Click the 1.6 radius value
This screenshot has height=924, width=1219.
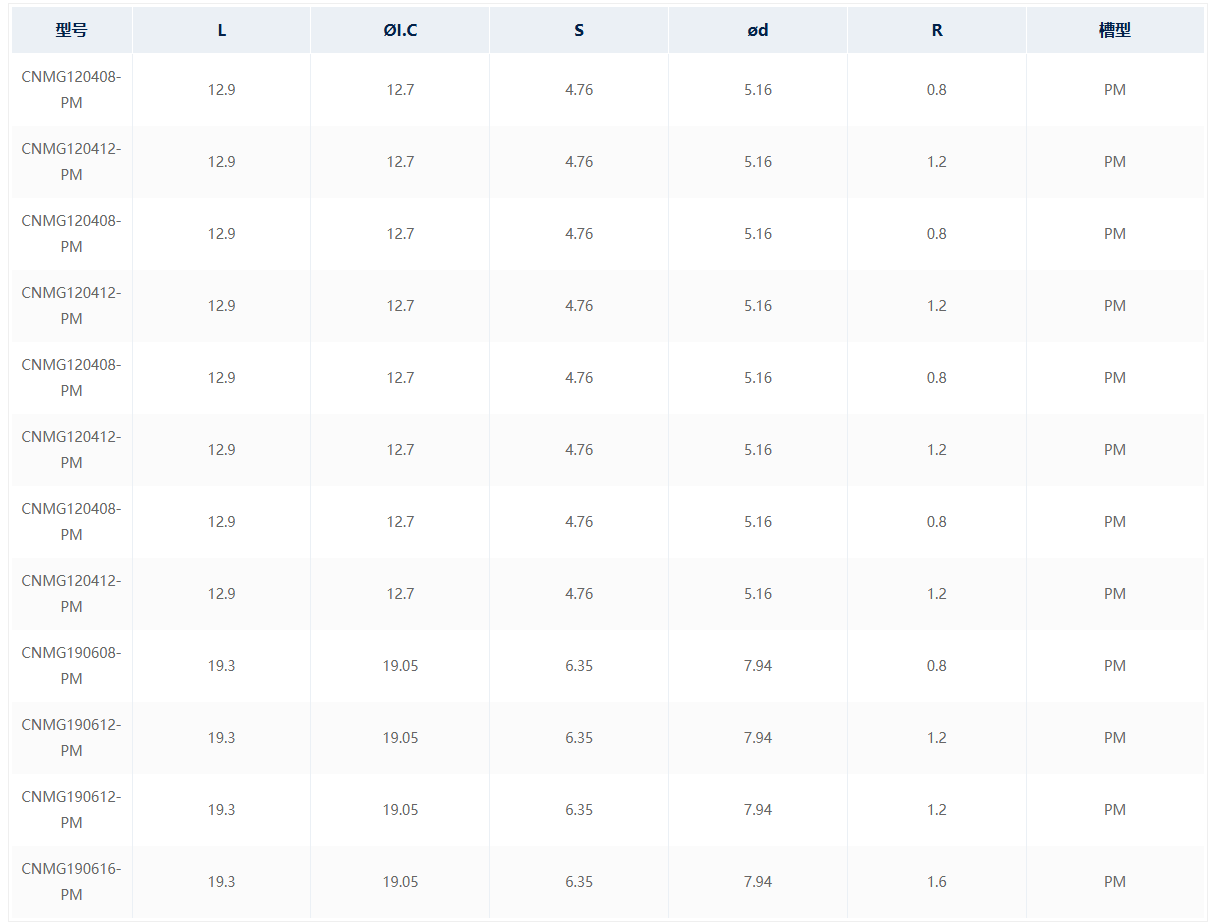[x=937, y=882]
